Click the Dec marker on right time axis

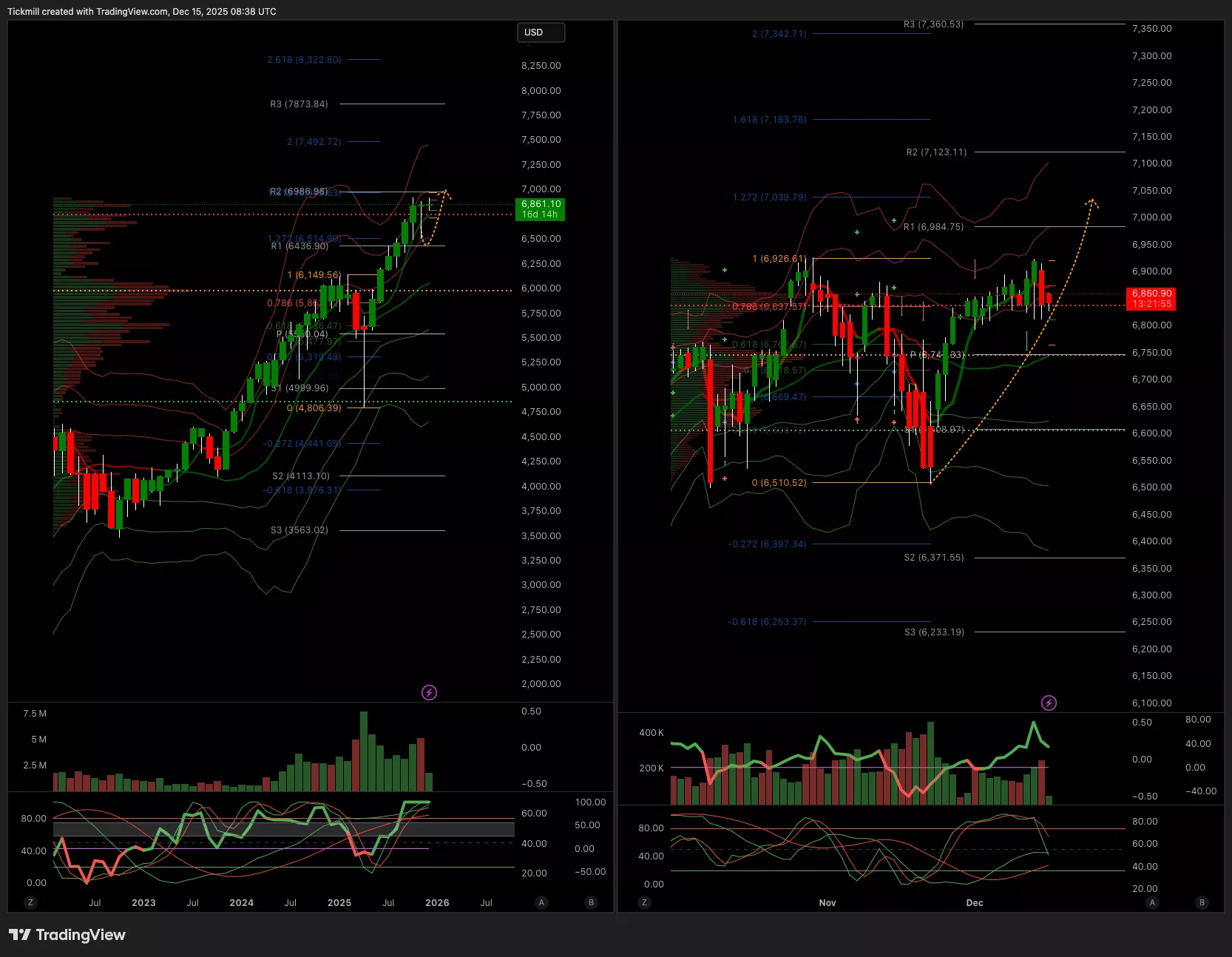(x=975, y=903)
